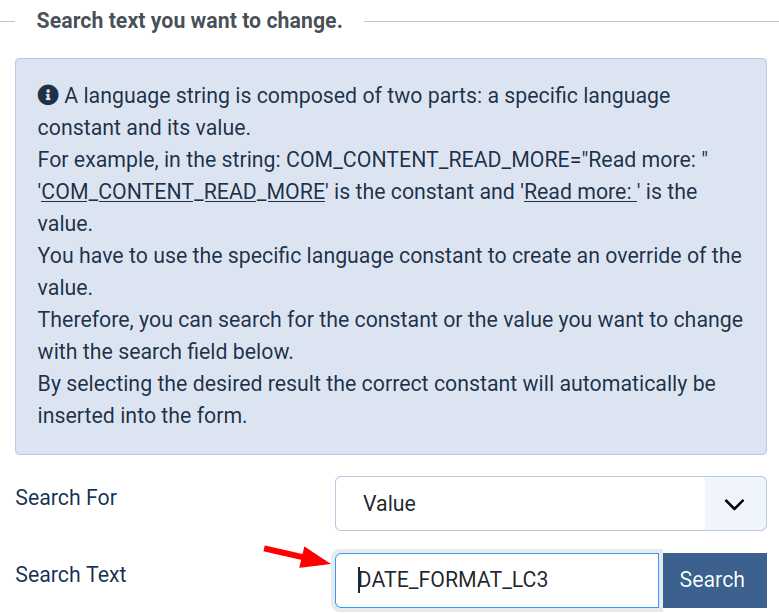Focus the Search Text input field
Screen dimensions: 779x614
click(x=497, y=580)
